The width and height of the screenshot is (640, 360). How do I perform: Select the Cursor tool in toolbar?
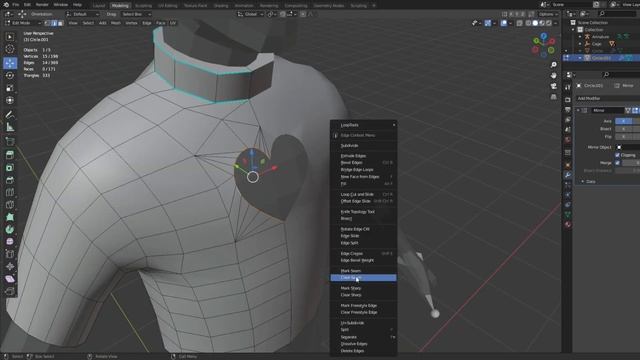10,49
